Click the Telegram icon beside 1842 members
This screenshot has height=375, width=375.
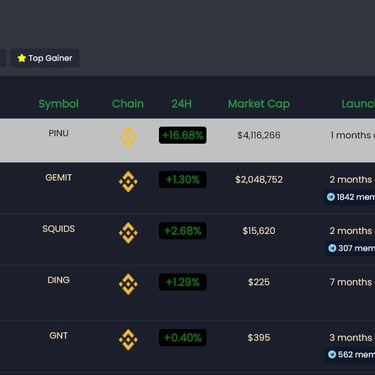click(x=331, y=197)
